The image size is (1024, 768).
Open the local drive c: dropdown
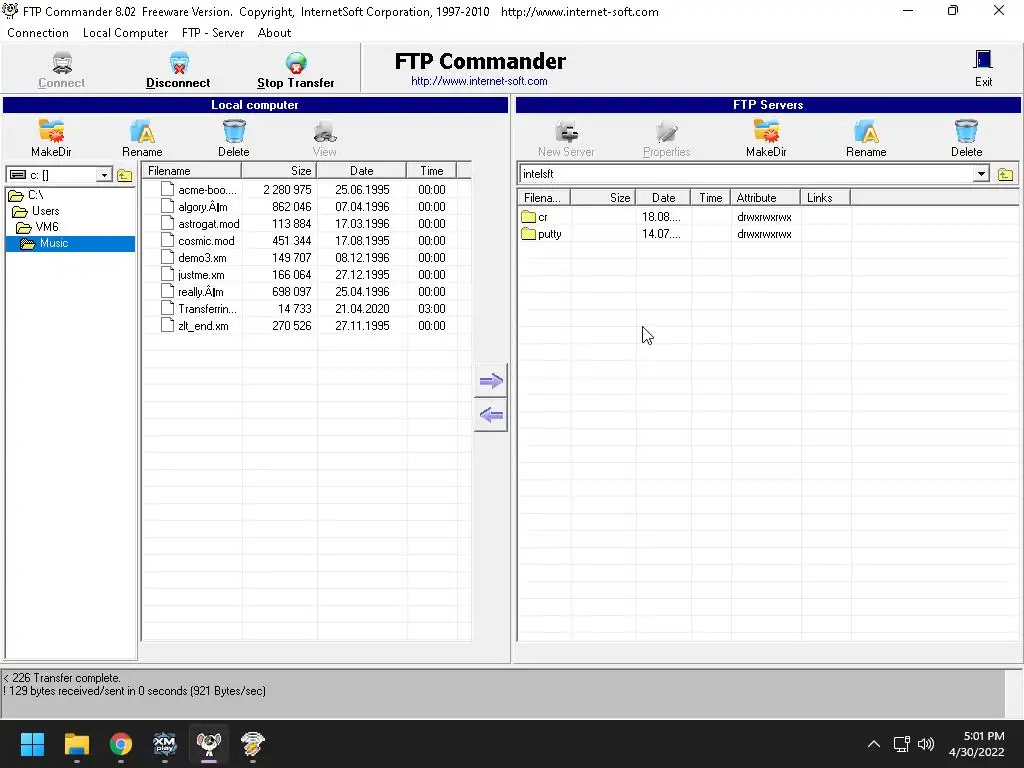[x=104, y=175]
